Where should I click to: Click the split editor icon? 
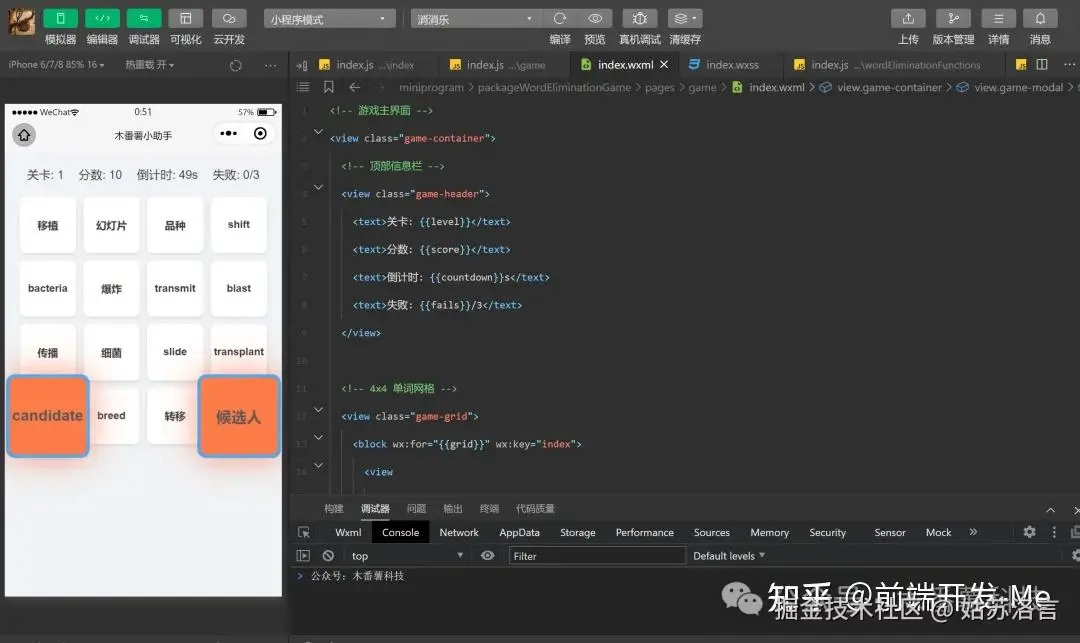[x=1042, y=65]
